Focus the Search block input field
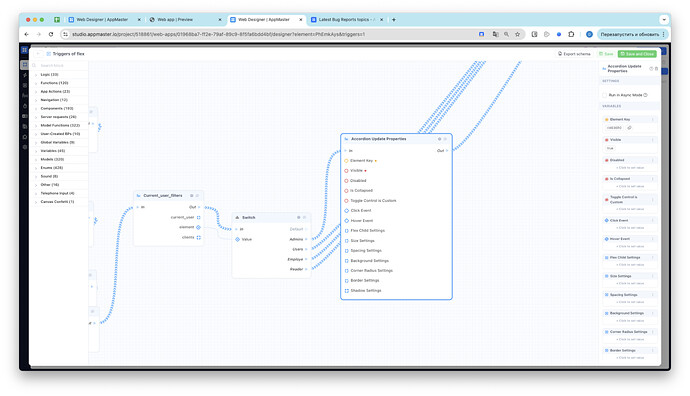The image size is (690, 396). (x=60, y=66)
